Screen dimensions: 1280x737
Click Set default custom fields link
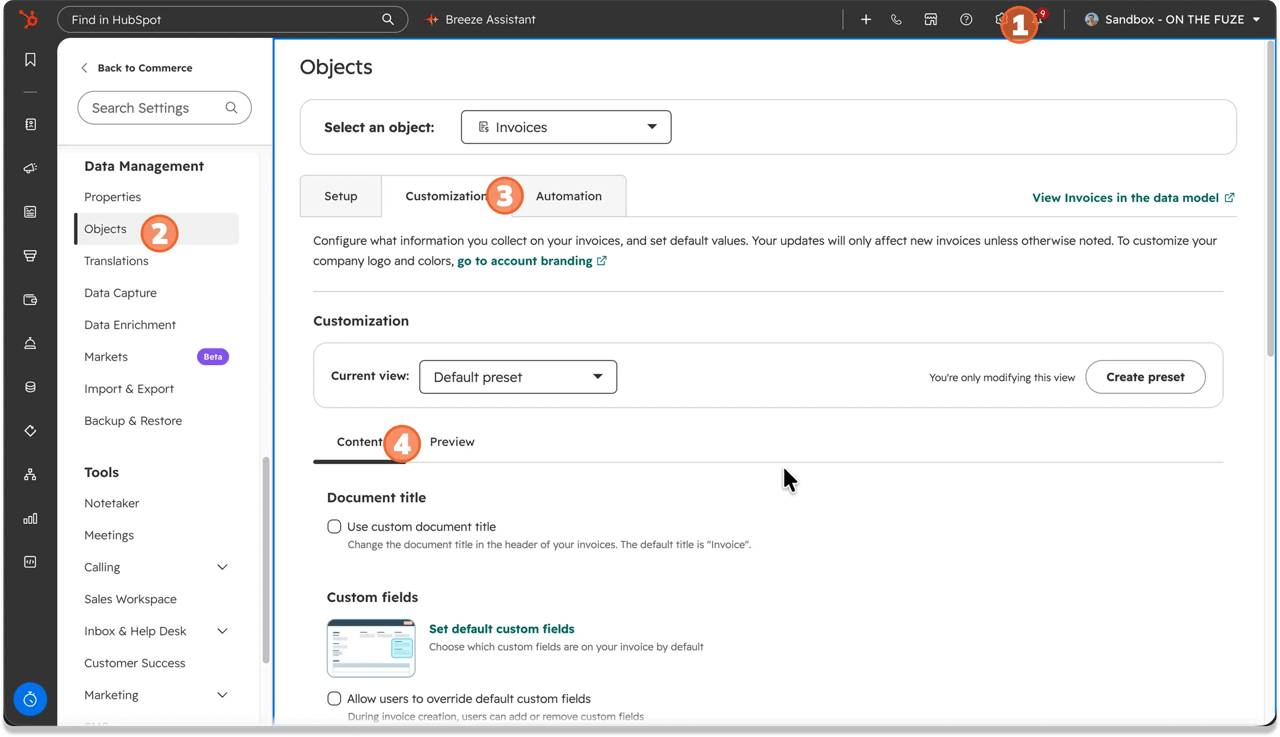pyautogui.click(x=502, y=629)
